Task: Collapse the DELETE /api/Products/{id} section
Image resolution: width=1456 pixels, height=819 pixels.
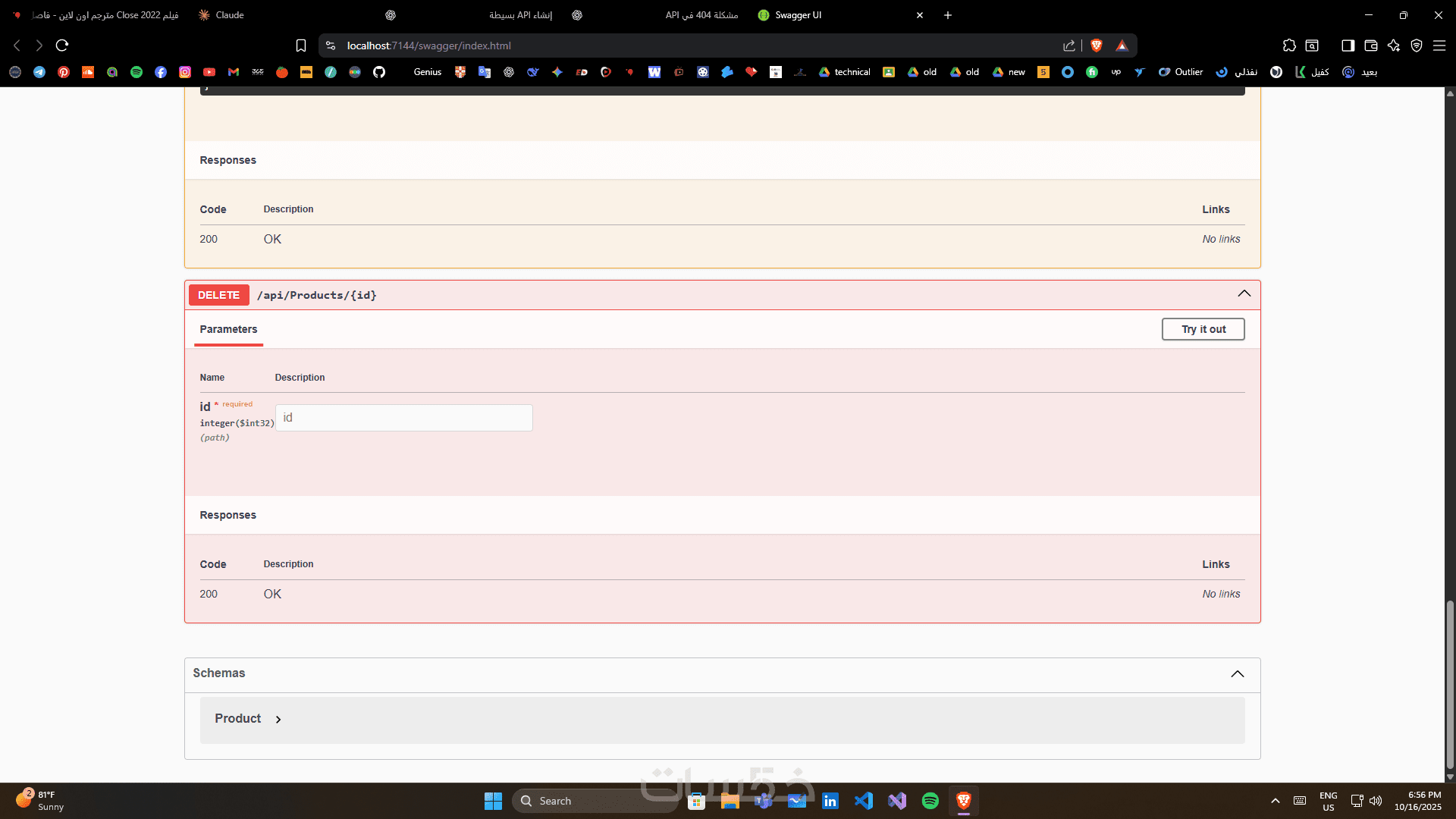Action: tap(1244, 294)
